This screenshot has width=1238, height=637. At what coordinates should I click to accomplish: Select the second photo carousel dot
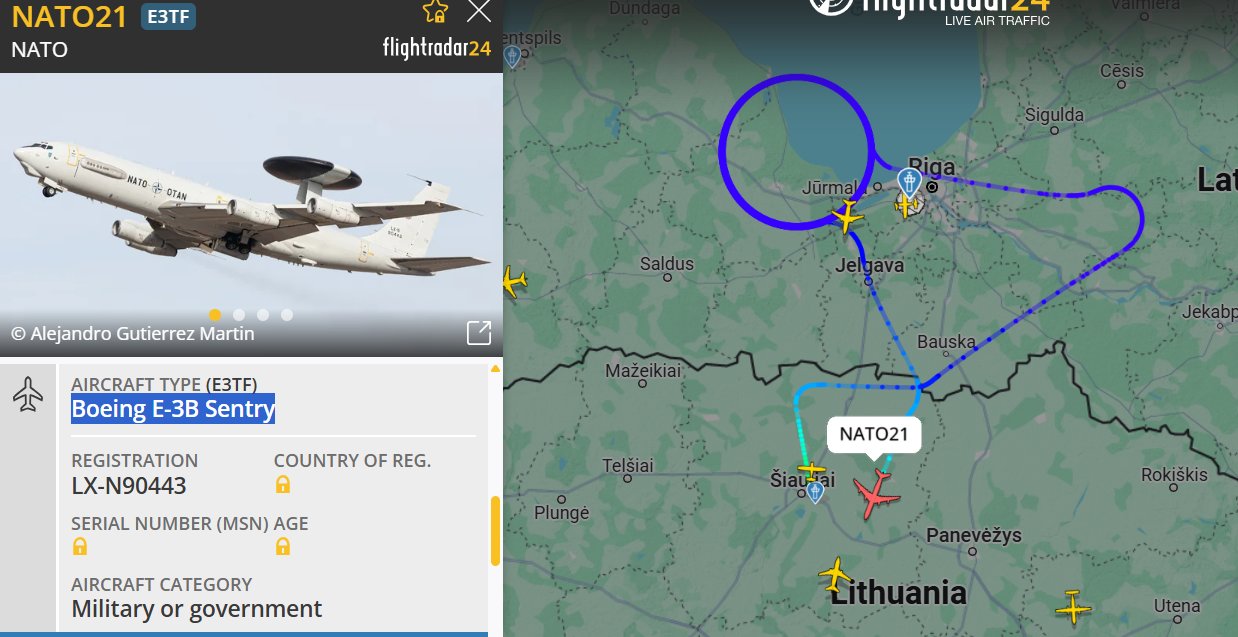[239, 315]
